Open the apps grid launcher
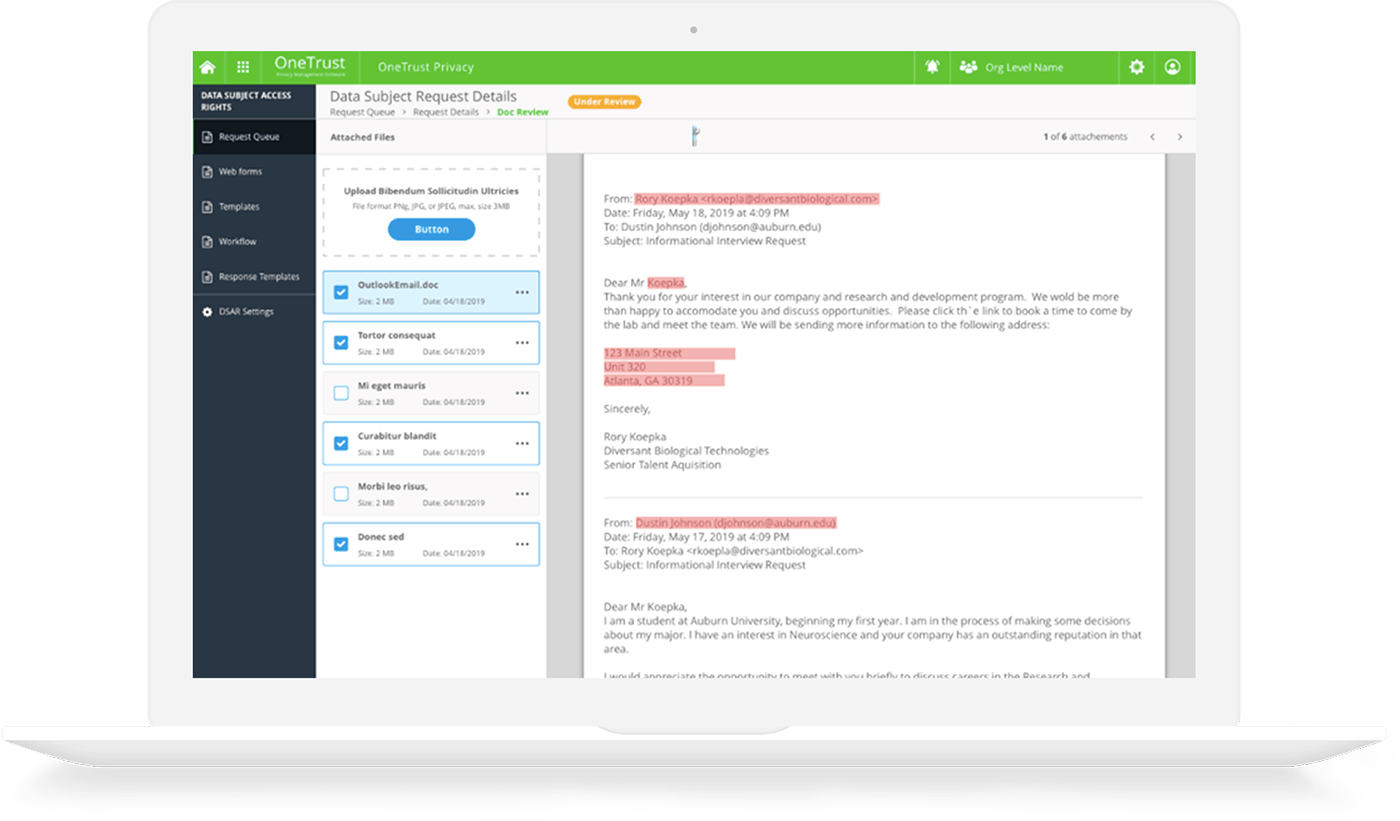Screen dimensions: 1400x821 [x=243, y=68]
